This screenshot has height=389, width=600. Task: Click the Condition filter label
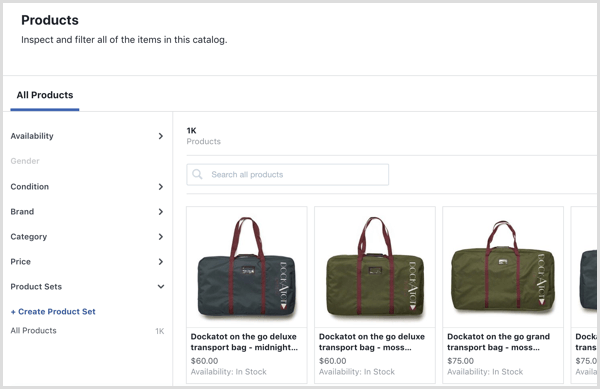30,187
